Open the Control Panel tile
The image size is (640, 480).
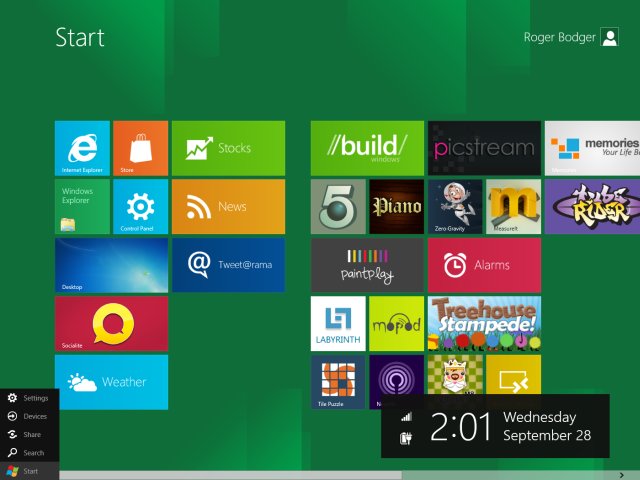point(140,207)
